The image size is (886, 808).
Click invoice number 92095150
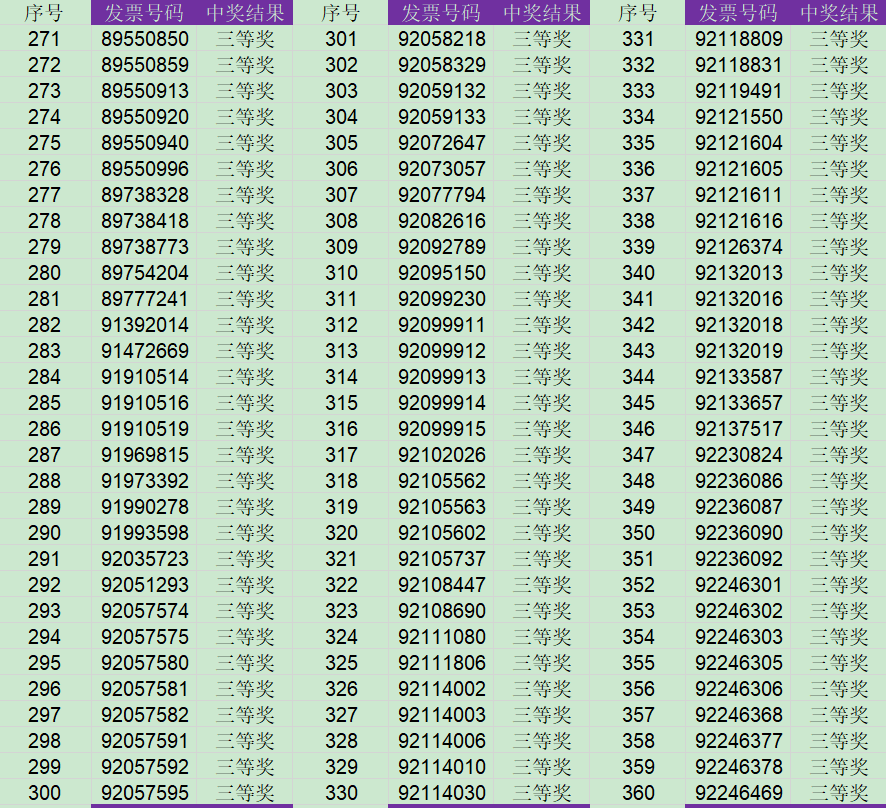[x=442, y=273]
